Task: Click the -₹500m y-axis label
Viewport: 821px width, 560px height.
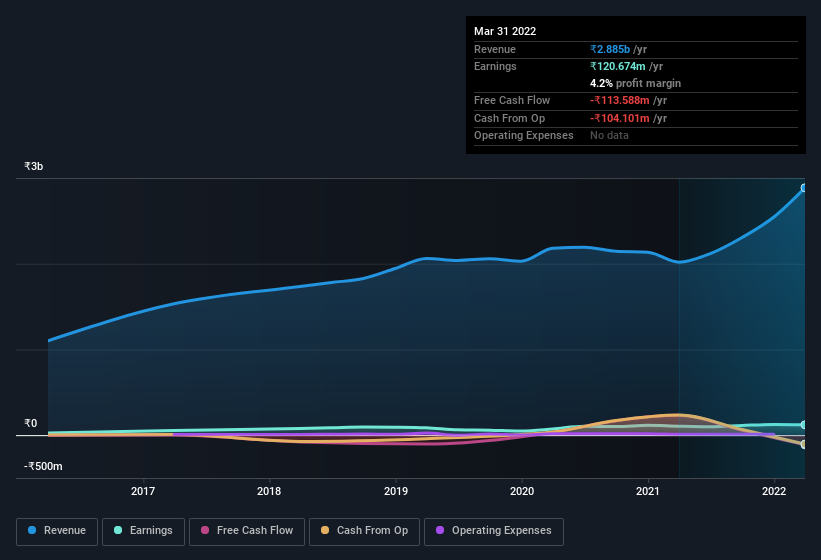Action: point(43,466)
